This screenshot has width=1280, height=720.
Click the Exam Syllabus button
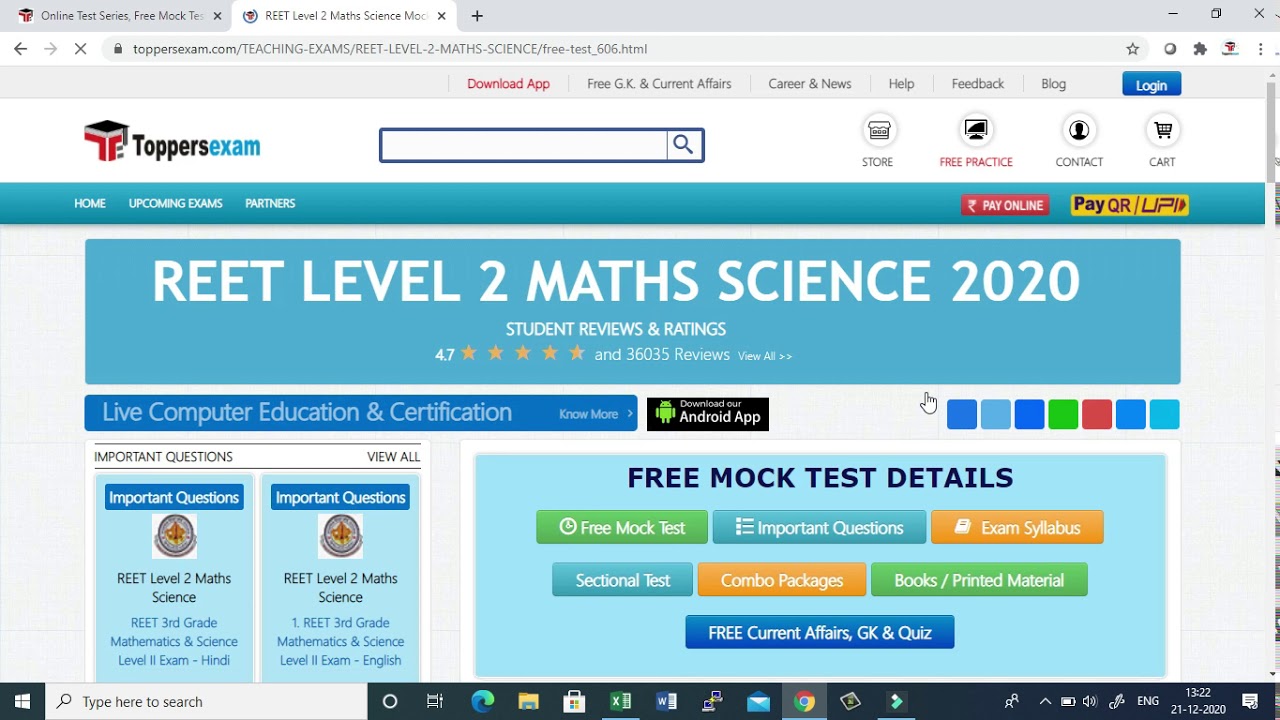[x=1017, y=527]
